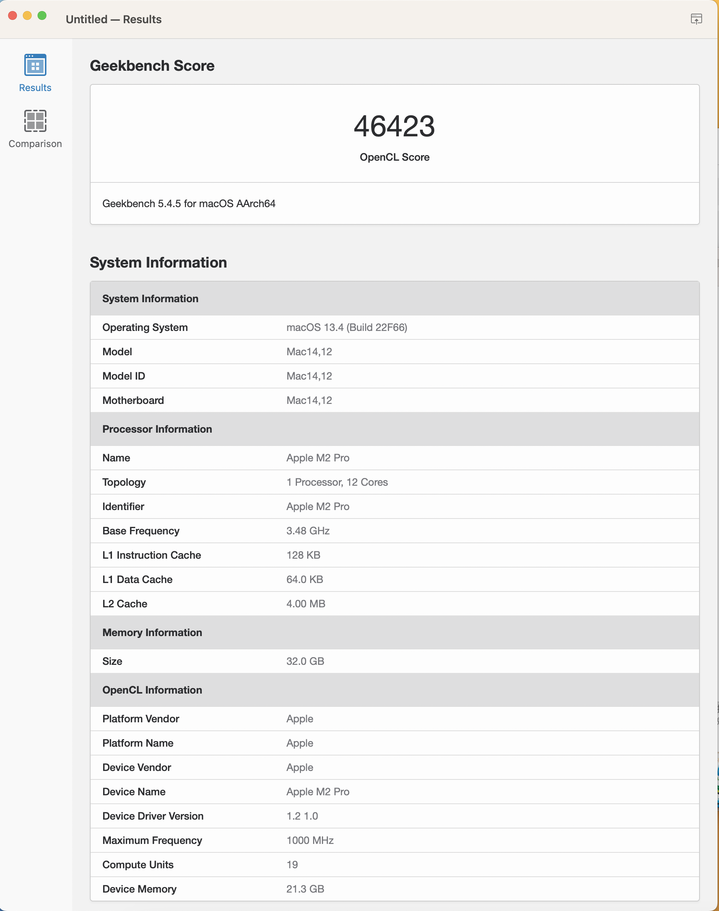This screenshot has height=911, width=719.
Task: Select the 32.0 GB memory size value
Action: (305, 662)
